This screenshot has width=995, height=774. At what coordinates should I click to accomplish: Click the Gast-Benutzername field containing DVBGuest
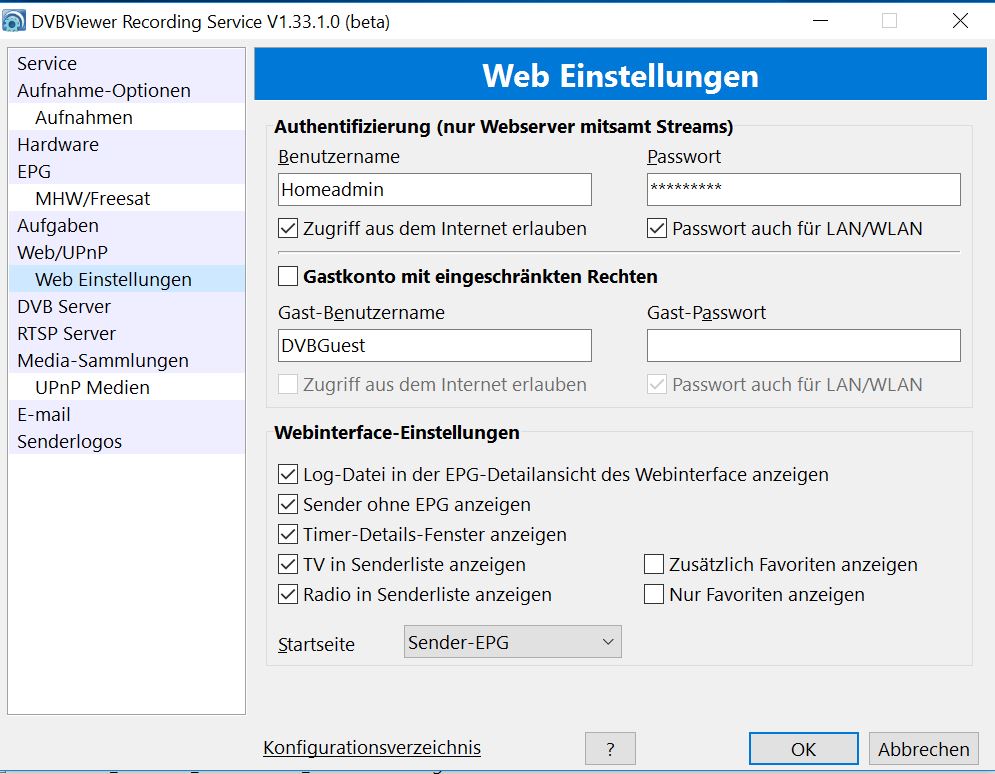[x=435, y=345]
